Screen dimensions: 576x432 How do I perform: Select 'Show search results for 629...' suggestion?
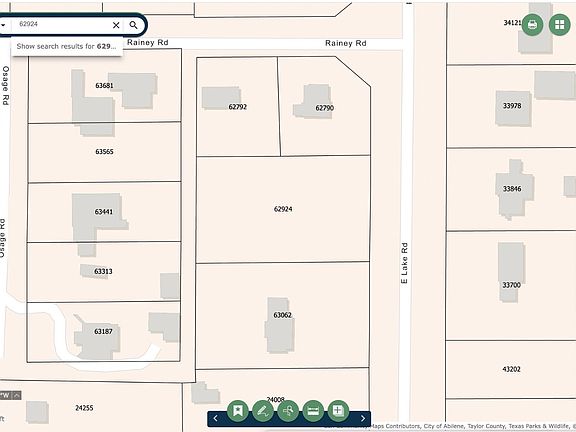[66, 47]
